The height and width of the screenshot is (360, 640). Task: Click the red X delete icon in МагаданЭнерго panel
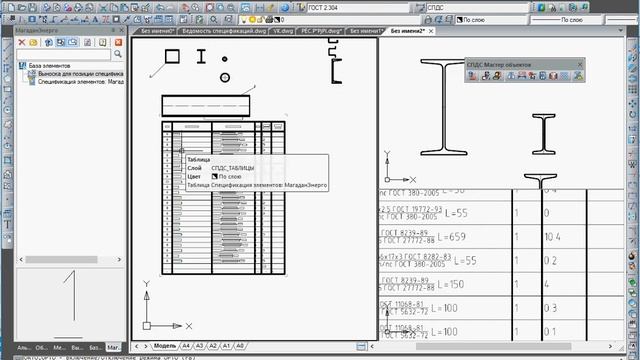(x=22, y=42)
